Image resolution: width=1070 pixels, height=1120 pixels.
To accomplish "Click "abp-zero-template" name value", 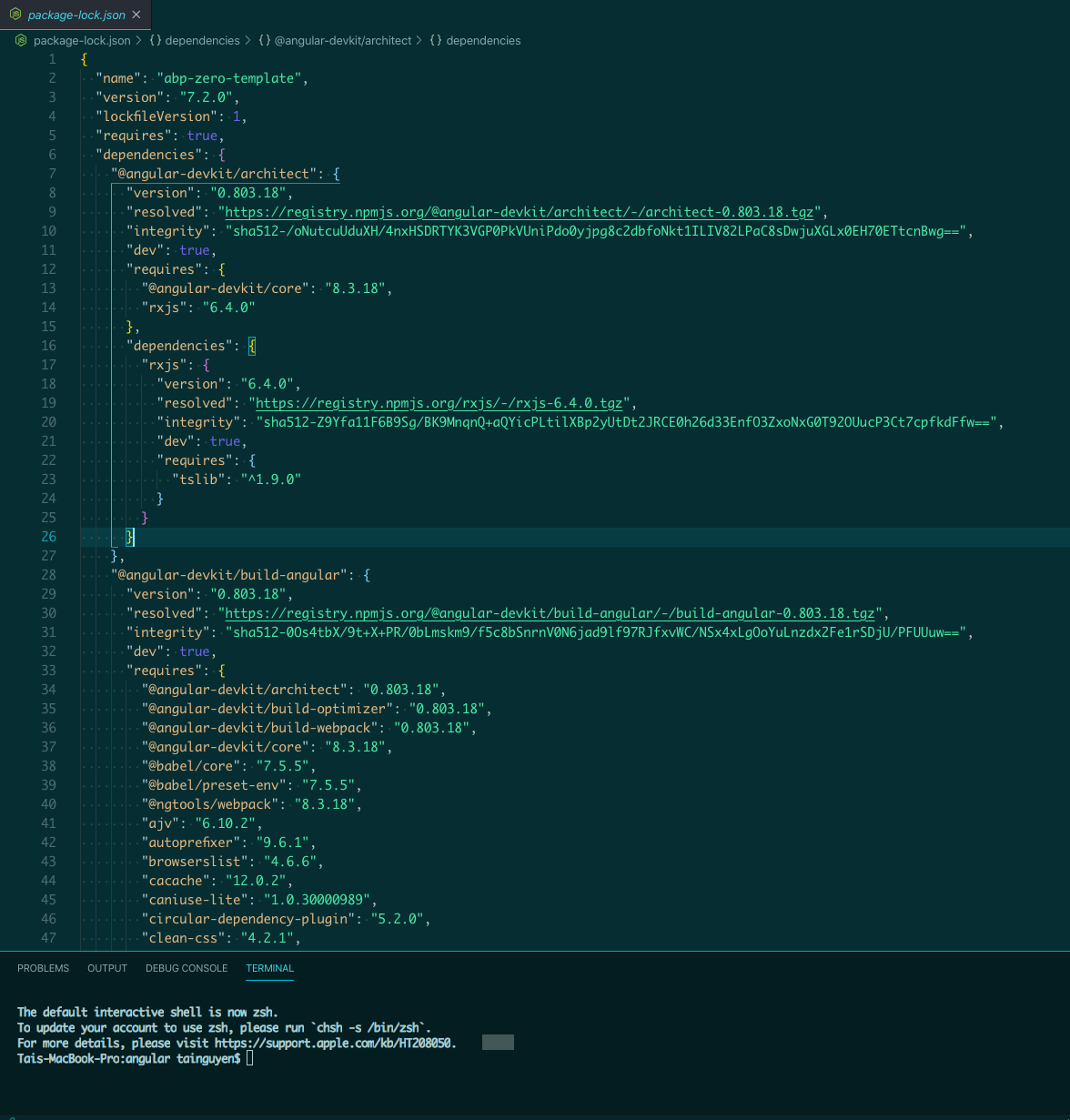I will (x=228, y=78).
